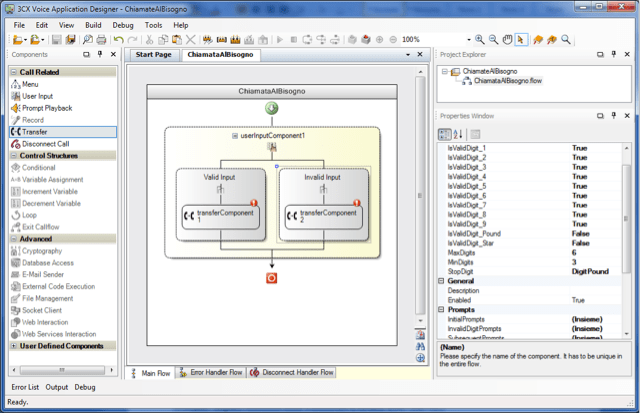This screenshot has height=414, width=640.
Task: Select the Increment Variable component
Action: (44, 191)
